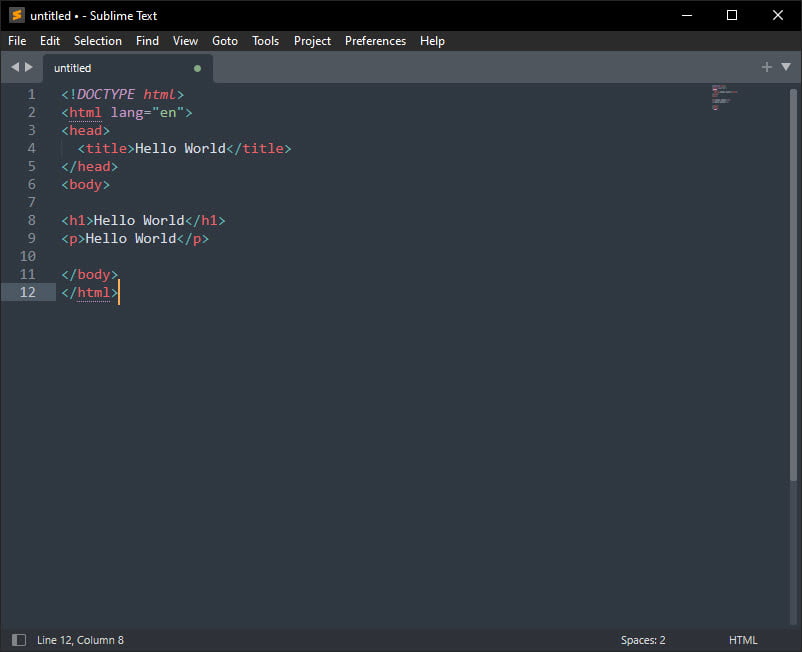Open the View menu
This screenshot has width=802, height=652.
click(x=185, y=41)
